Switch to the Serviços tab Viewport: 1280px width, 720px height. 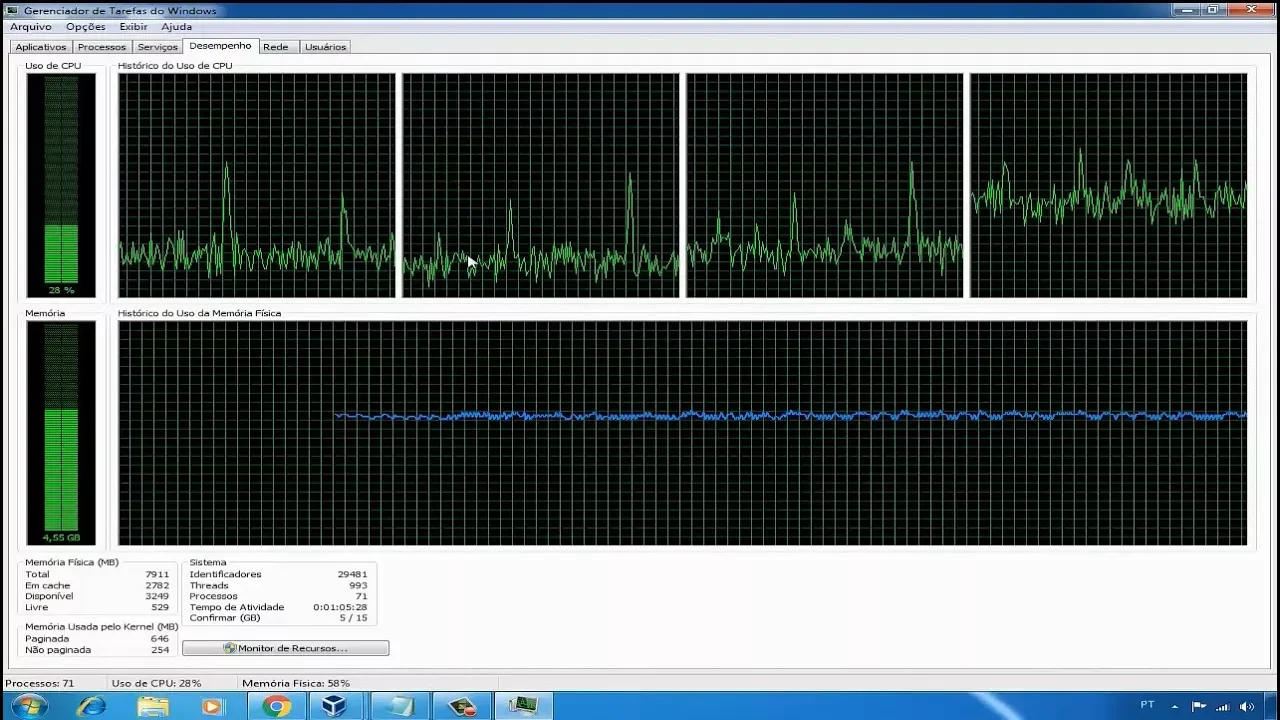tap(157, 47)
